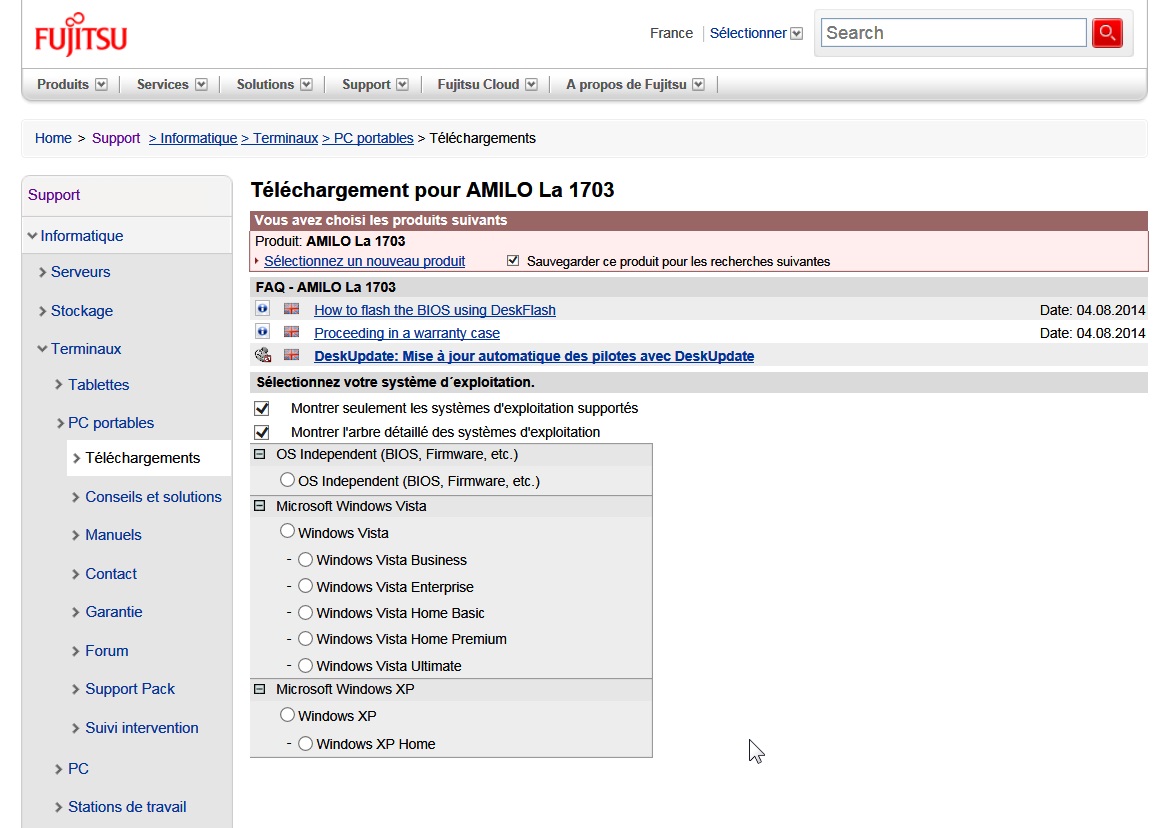Screen dimensions: 1154x828
Task: Go to Support breadcrumb link
Action: [x=116, y=138]
